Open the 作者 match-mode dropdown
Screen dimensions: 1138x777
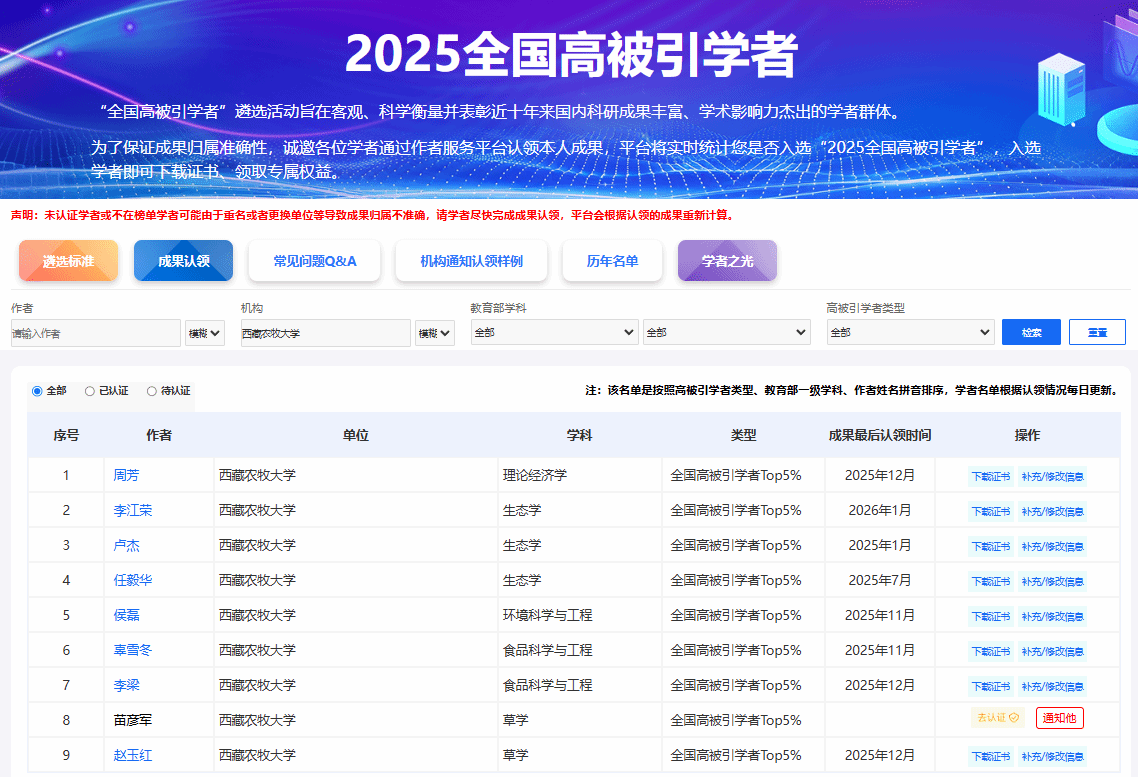pos(205,333)
